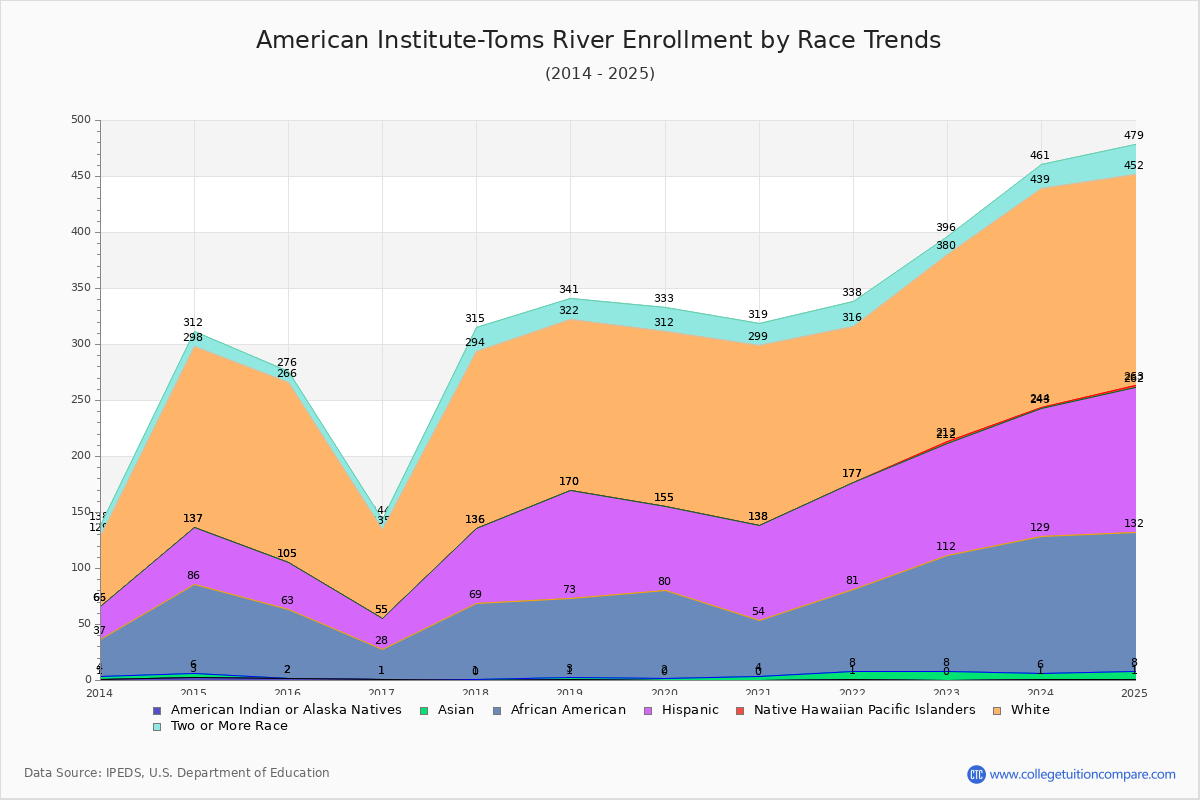Click the American Indian legend marker dot
Viewport: 1200px width, 800px height.
157,710
